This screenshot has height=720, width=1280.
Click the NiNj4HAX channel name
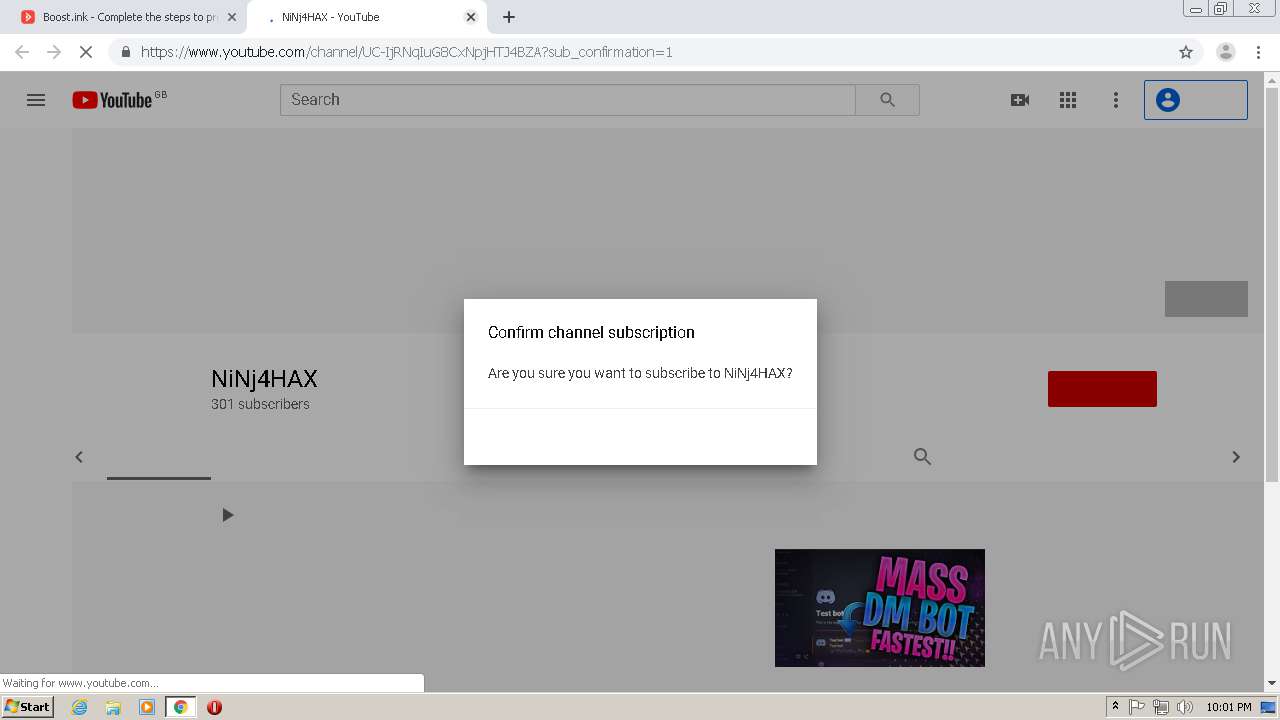pos(264,379)
